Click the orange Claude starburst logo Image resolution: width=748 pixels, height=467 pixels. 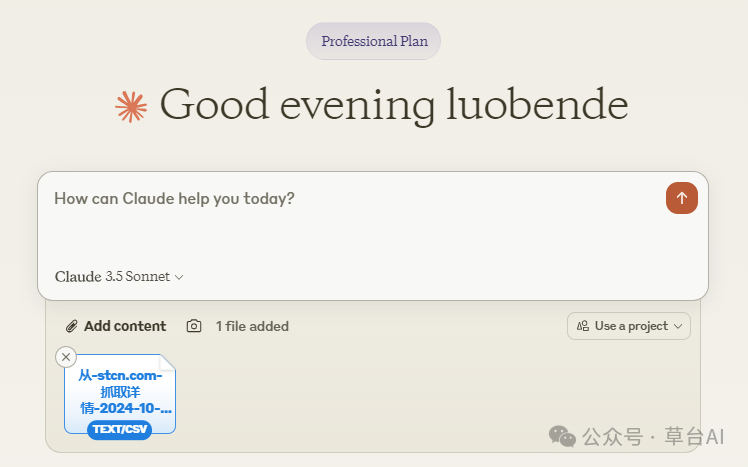pos(131,107)
